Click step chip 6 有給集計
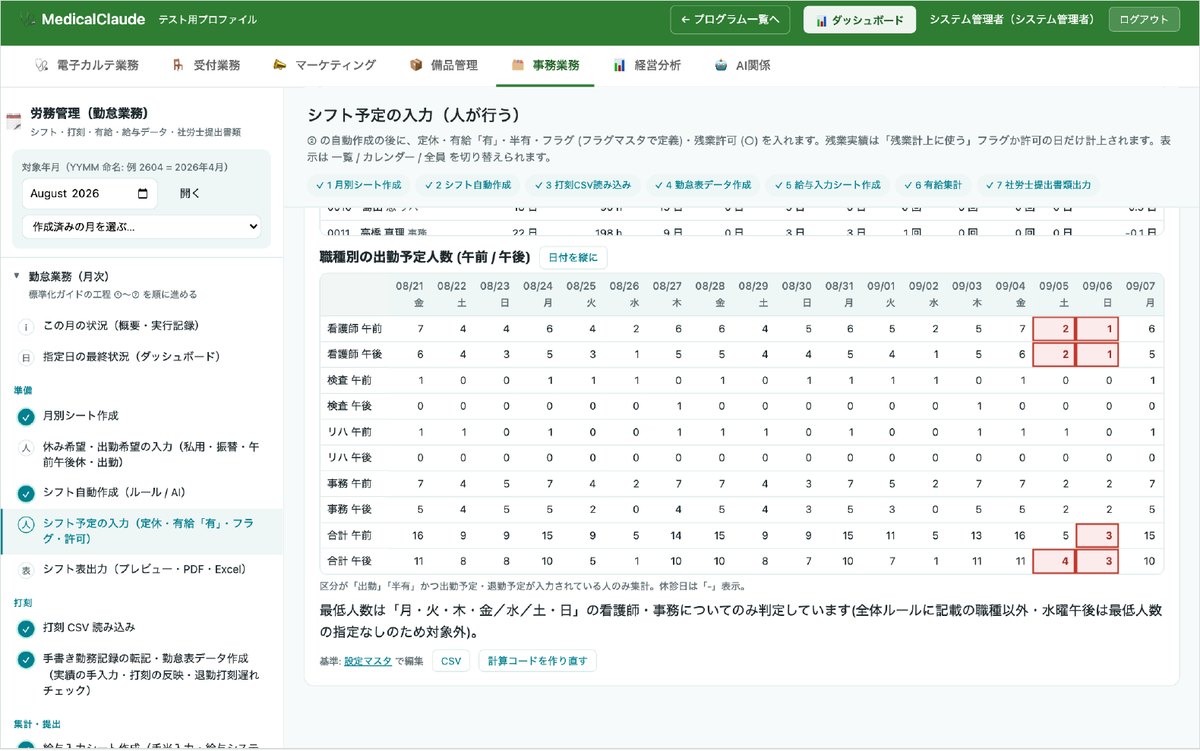The image size is (1200, 751). 935,185
